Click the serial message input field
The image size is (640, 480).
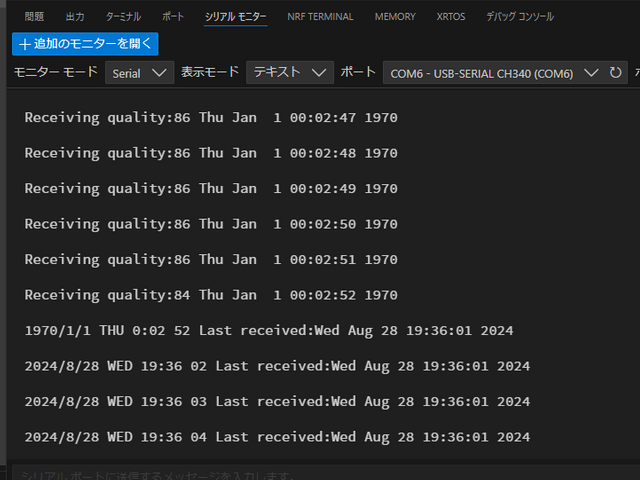(300, 475)
